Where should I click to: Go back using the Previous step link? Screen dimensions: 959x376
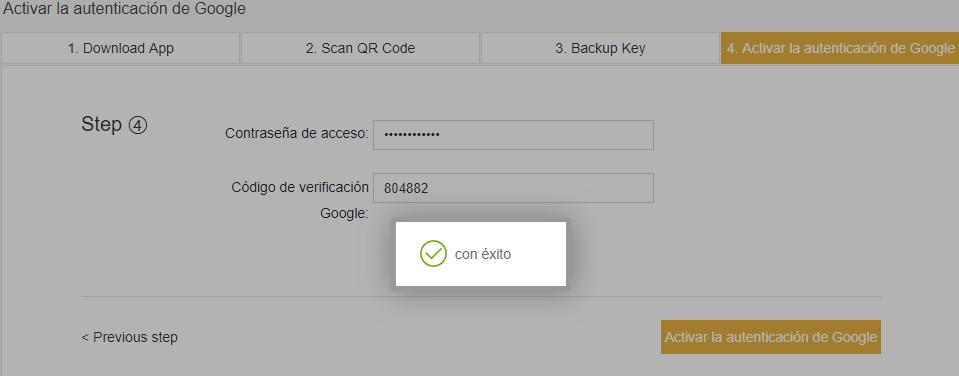click(130, 337)
